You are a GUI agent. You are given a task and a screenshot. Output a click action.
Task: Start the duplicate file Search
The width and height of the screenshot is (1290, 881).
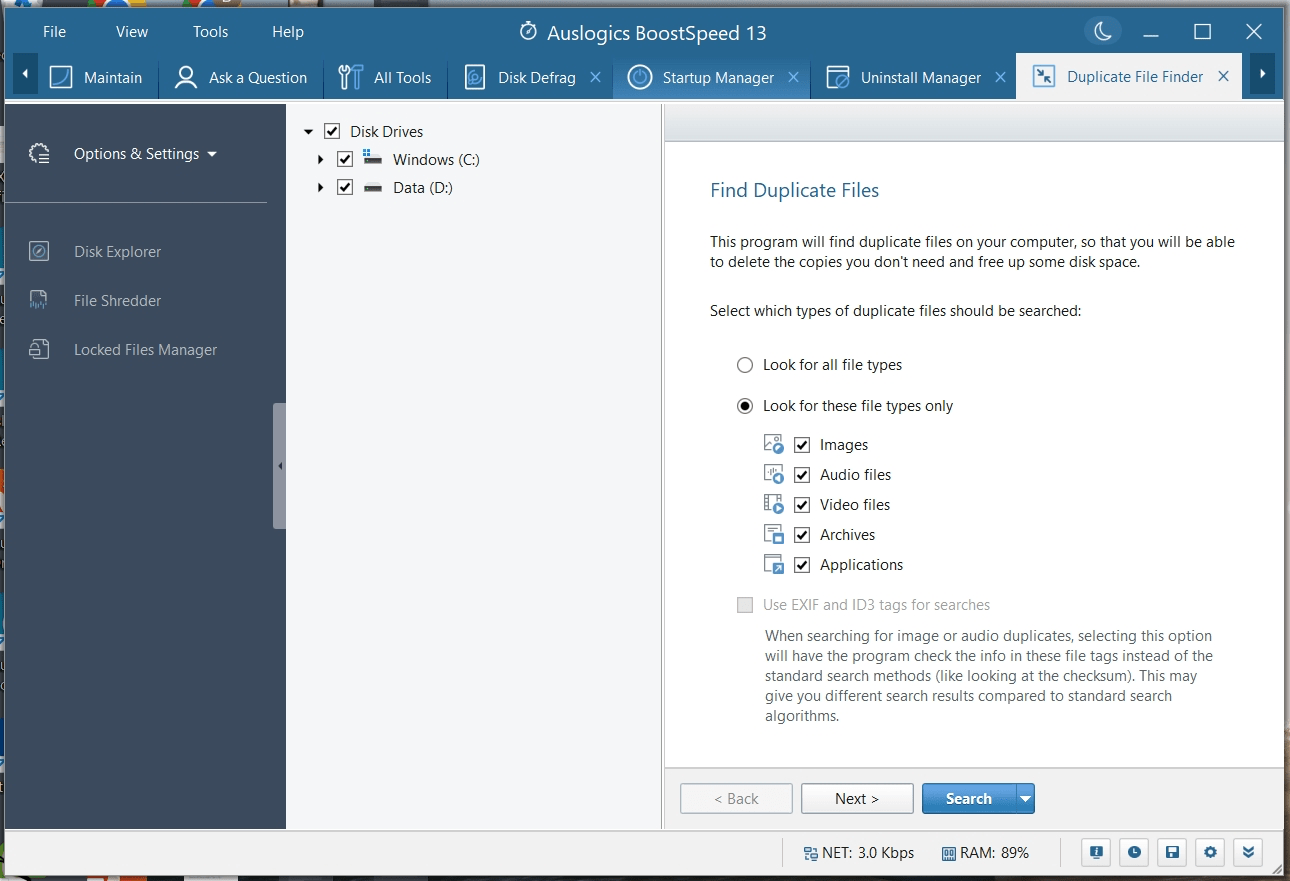(x=969, y=798)
